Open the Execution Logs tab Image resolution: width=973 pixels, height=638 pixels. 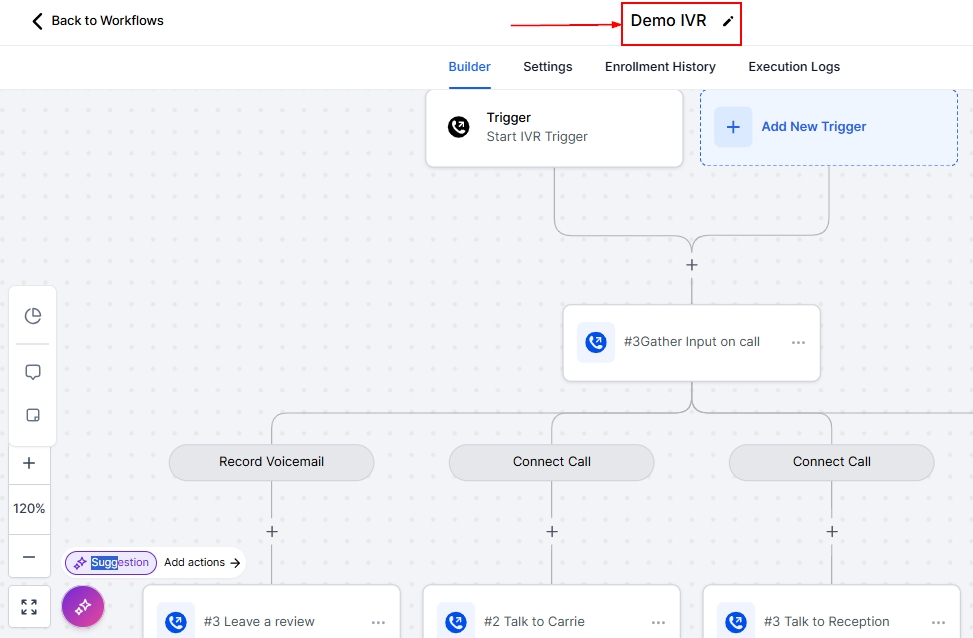click(x=794, y=67)
